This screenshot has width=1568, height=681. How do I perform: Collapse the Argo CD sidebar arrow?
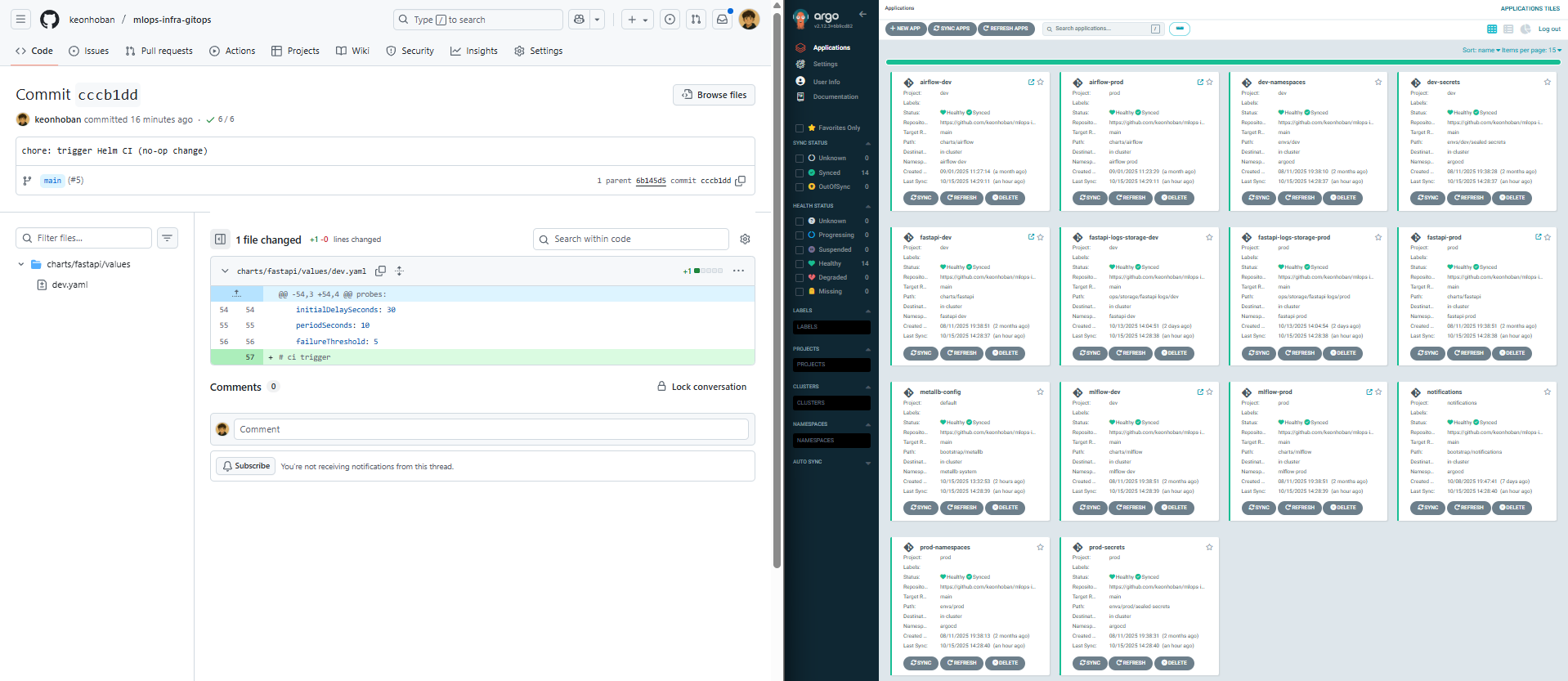[862, 14]
